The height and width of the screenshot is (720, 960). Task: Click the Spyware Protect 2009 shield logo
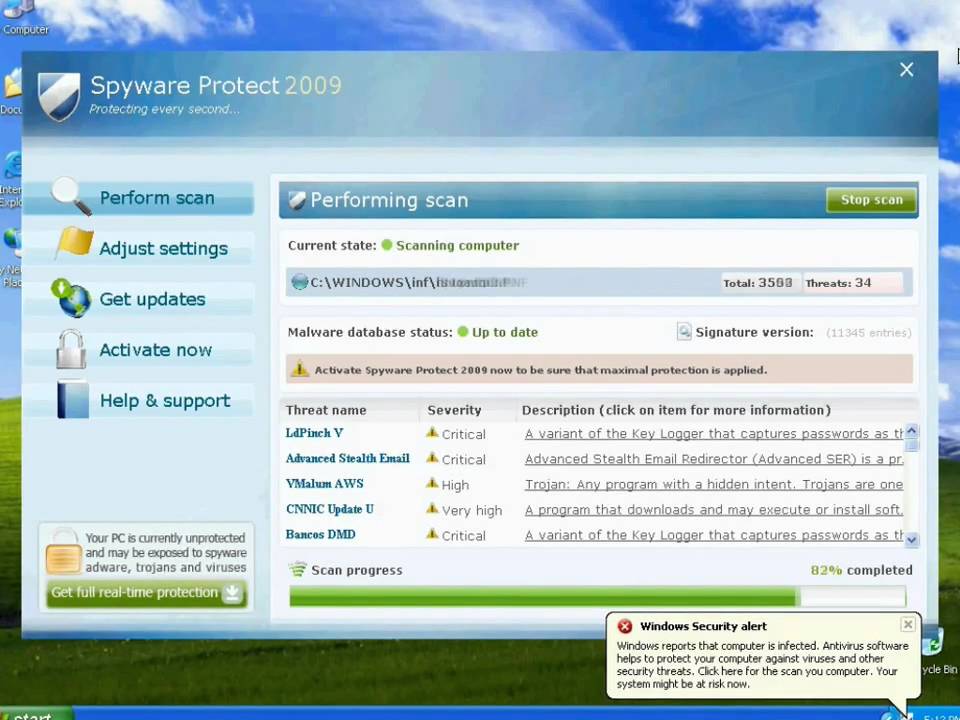59,96
